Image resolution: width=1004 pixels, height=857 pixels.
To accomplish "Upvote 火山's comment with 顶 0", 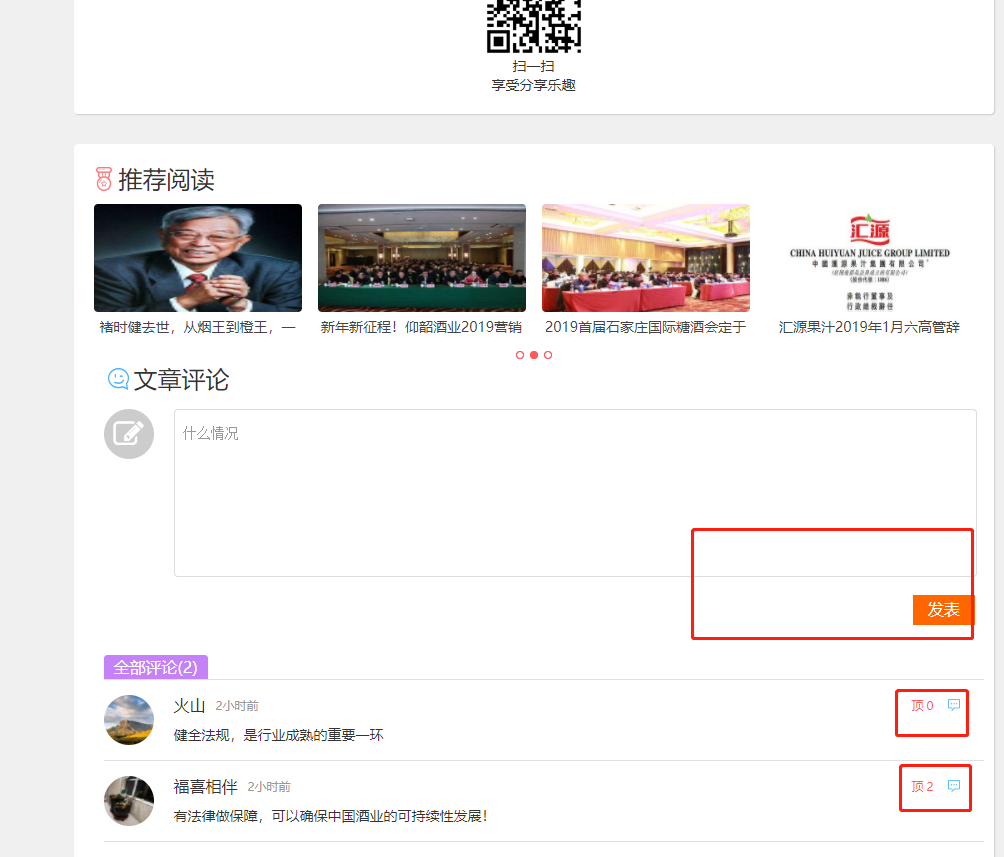I will (921, 706).
